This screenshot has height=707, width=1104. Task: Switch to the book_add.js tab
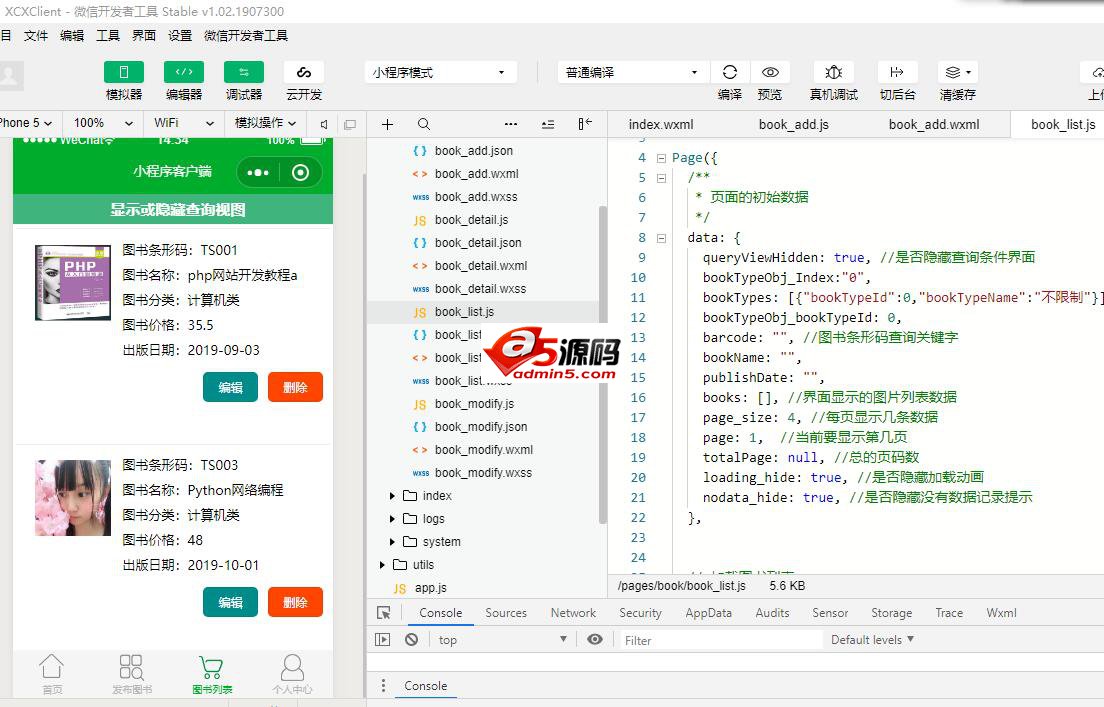point(793,124)
